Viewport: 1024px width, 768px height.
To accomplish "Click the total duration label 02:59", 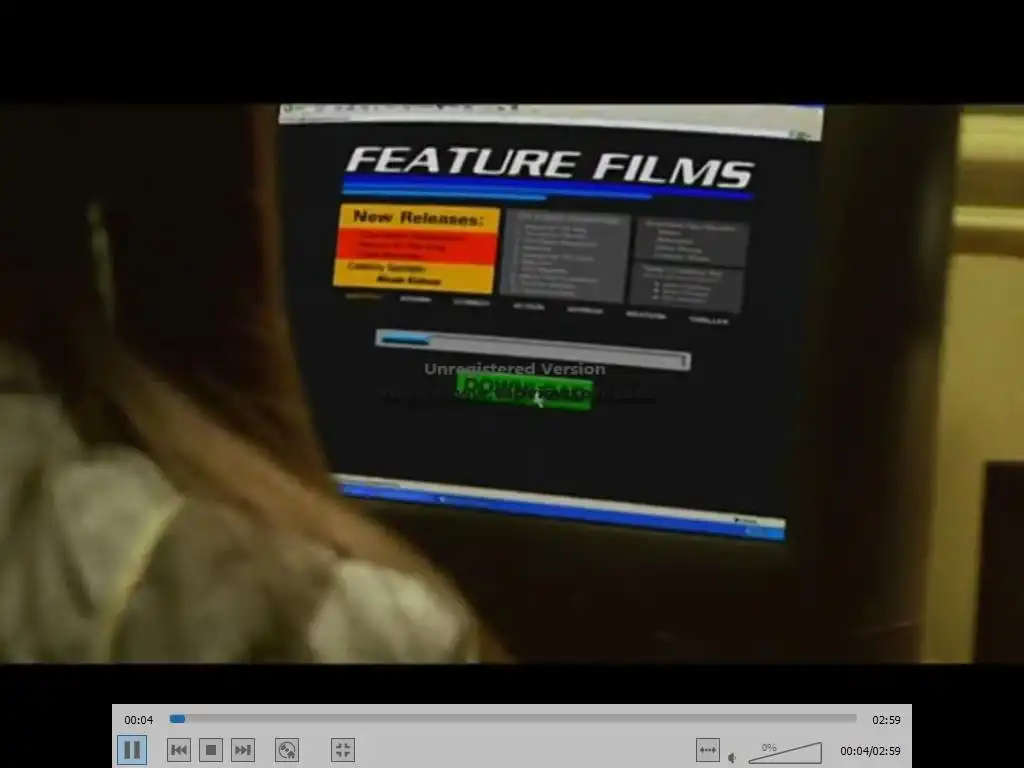I will coord(886,720).
